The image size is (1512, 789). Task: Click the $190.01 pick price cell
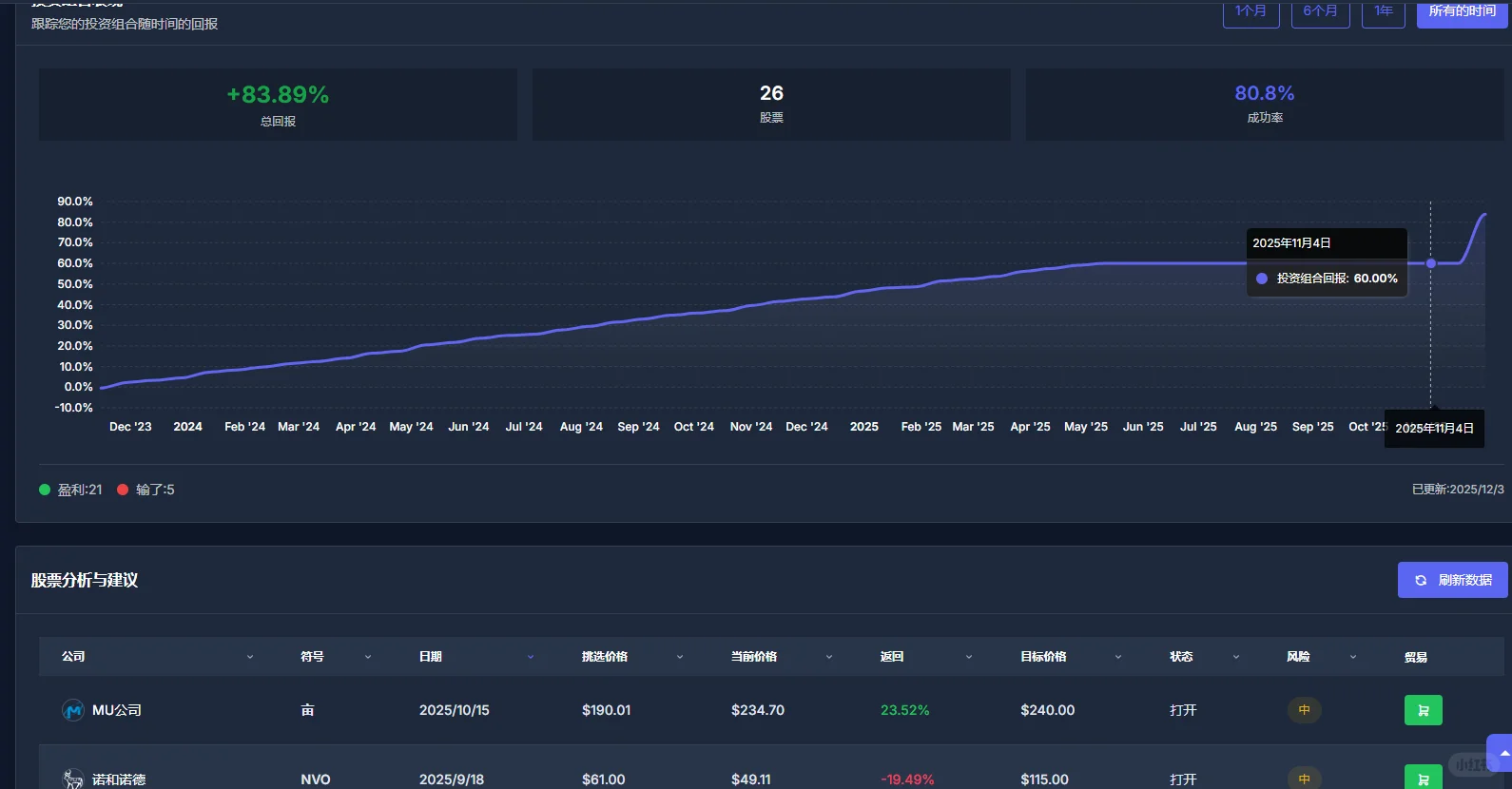coord(607,710)
